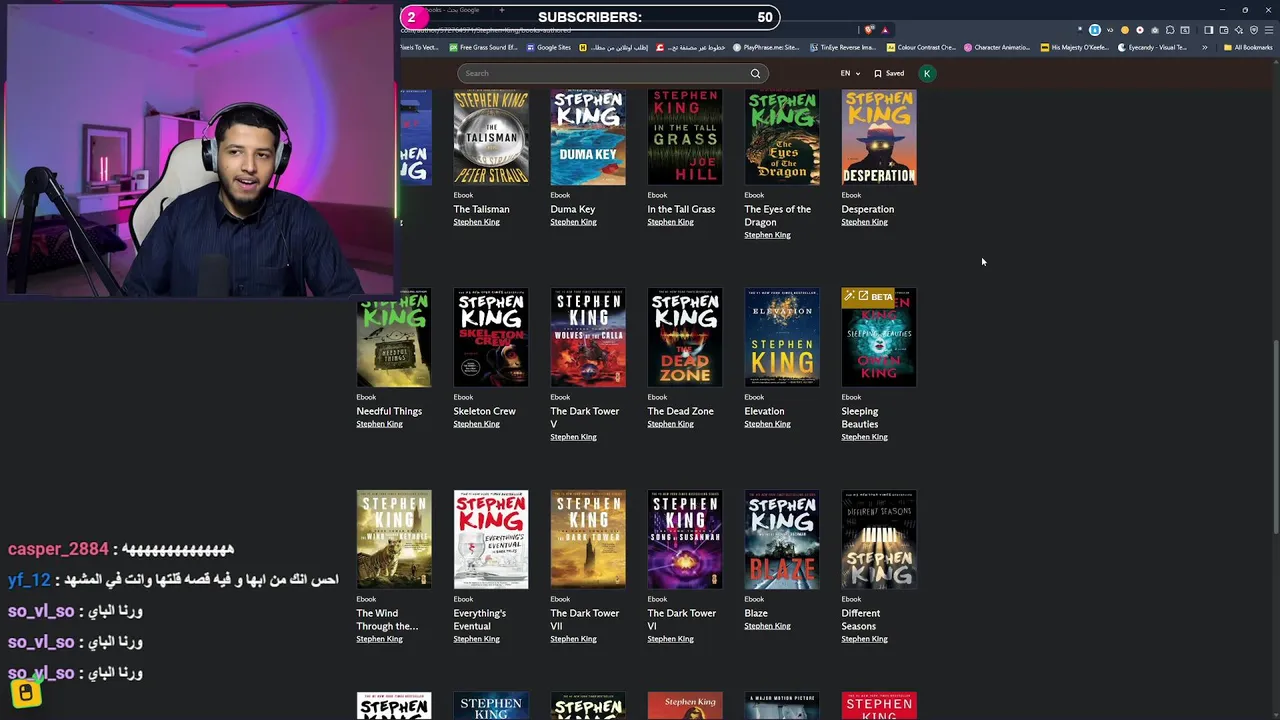Click Stephen King author under Desperation
Viewport: 1280px width, 720px height.
click(864, 222)
